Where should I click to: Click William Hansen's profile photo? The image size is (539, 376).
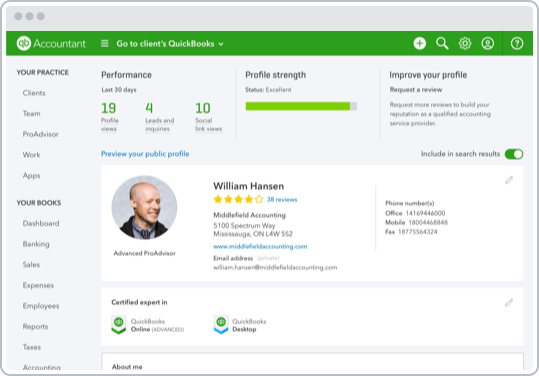(144, 208)
